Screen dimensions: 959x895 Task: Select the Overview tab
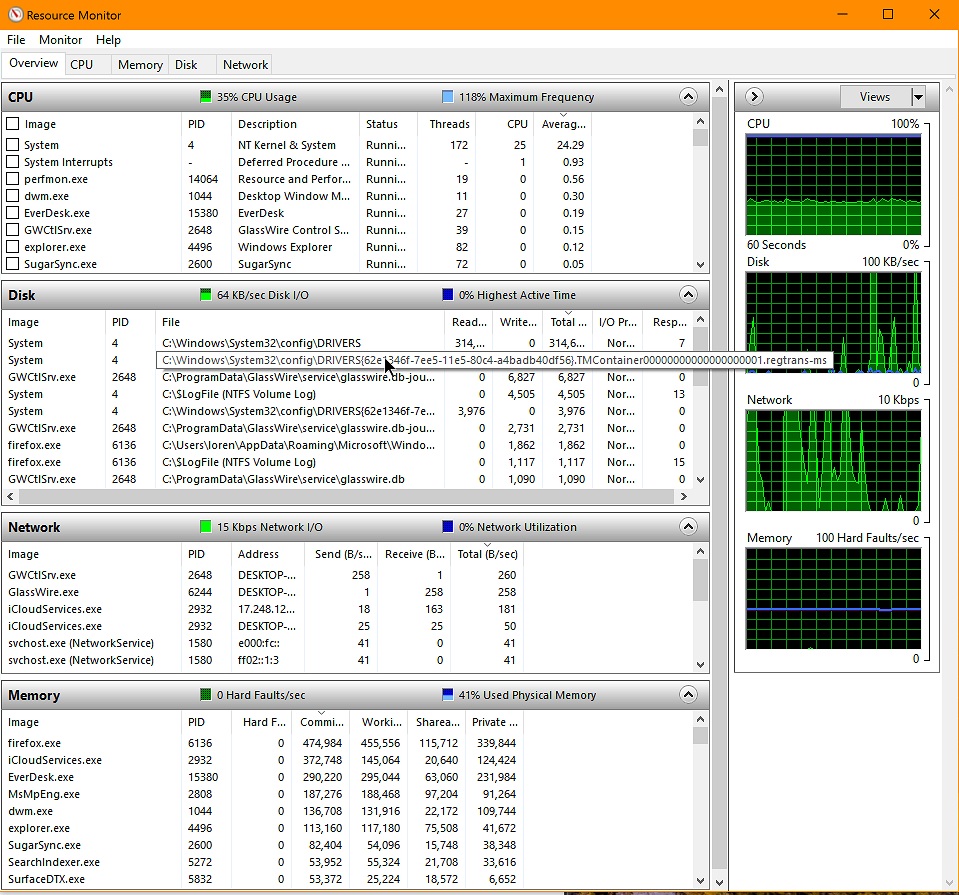pyautogui.click(x=34, y=64)
